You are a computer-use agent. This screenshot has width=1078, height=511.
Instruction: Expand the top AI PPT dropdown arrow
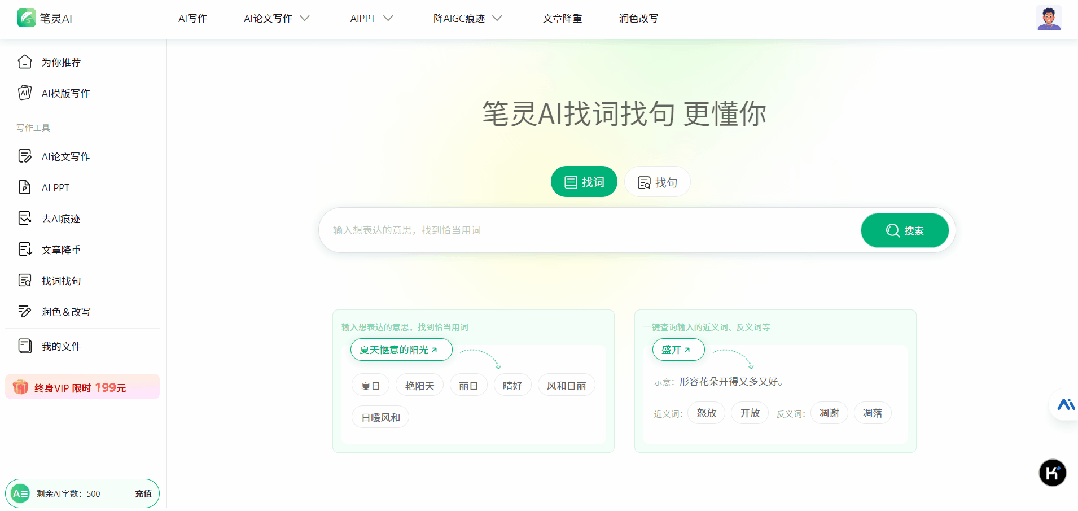[x=388, y=19]
